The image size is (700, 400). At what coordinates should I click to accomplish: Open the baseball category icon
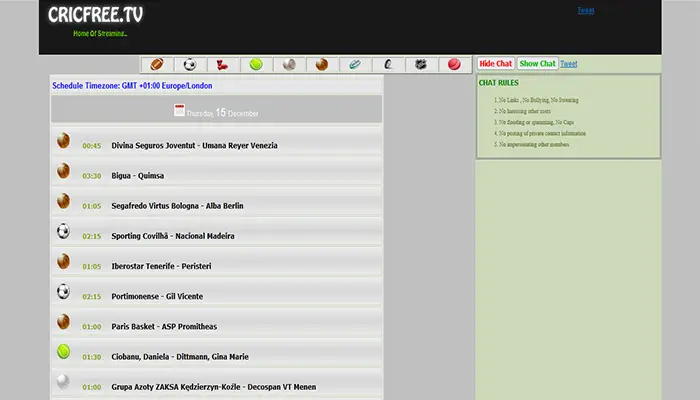(289, 64)
